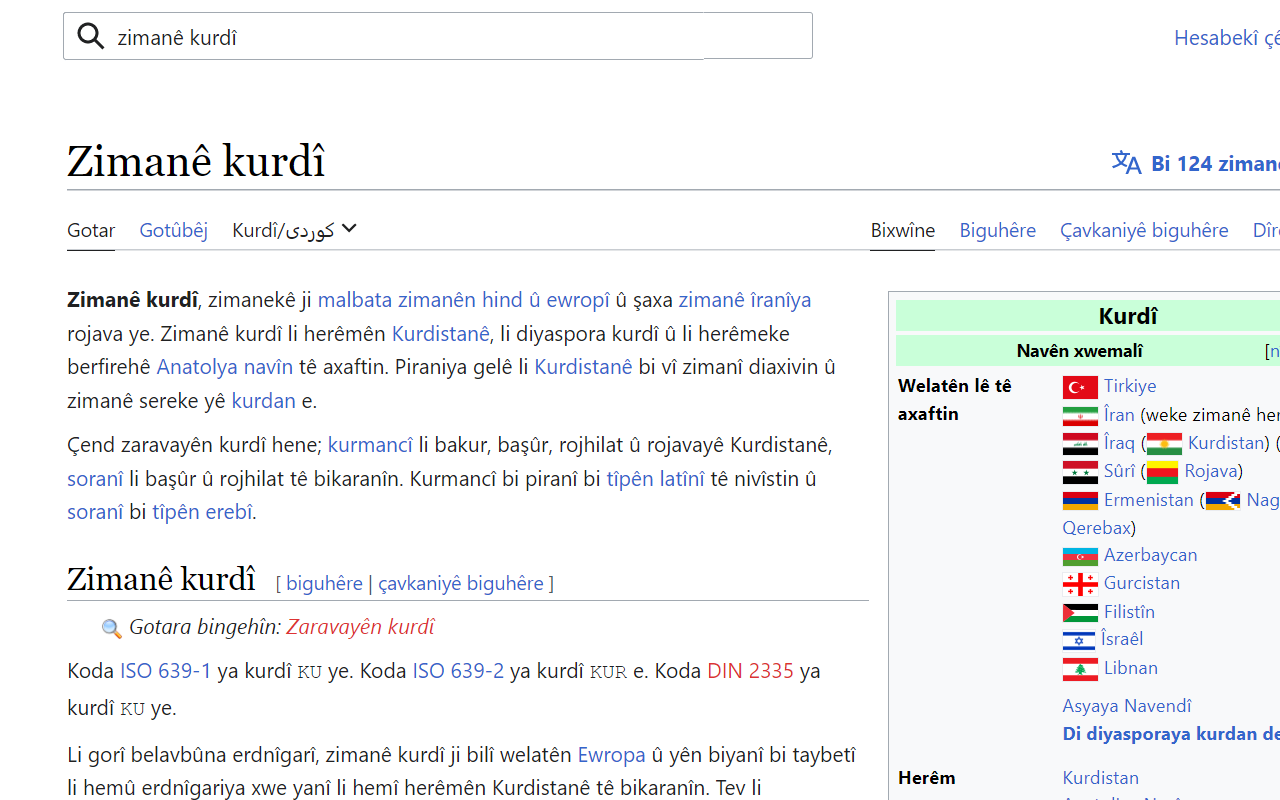Click the Rojava flag icon
Image resolution: width=1280 pixels, height=800 pixels.
pyautogui.click(x=1162, y=472)
